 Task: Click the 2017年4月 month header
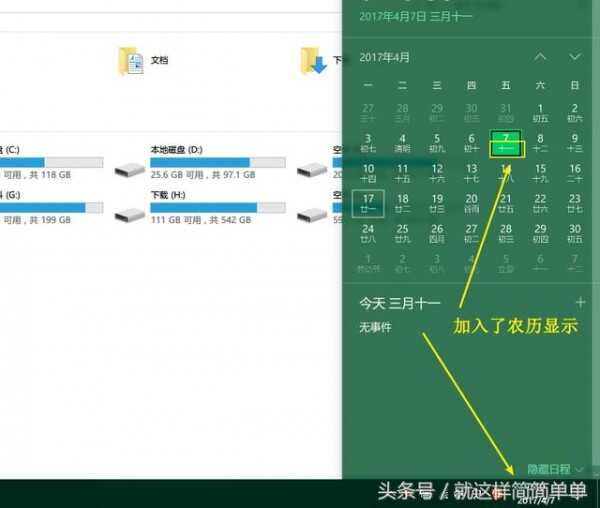coord(385,57)
